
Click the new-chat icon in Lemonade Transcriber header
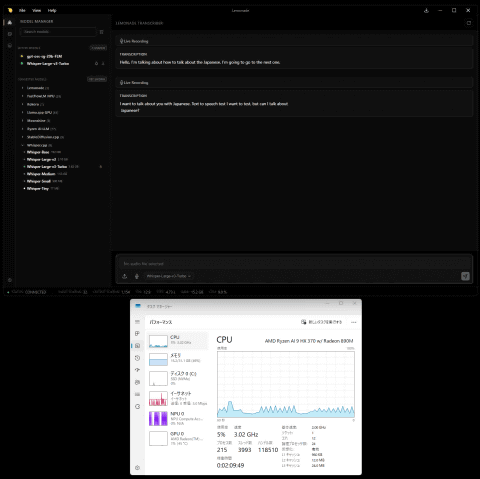click(469, 23)
